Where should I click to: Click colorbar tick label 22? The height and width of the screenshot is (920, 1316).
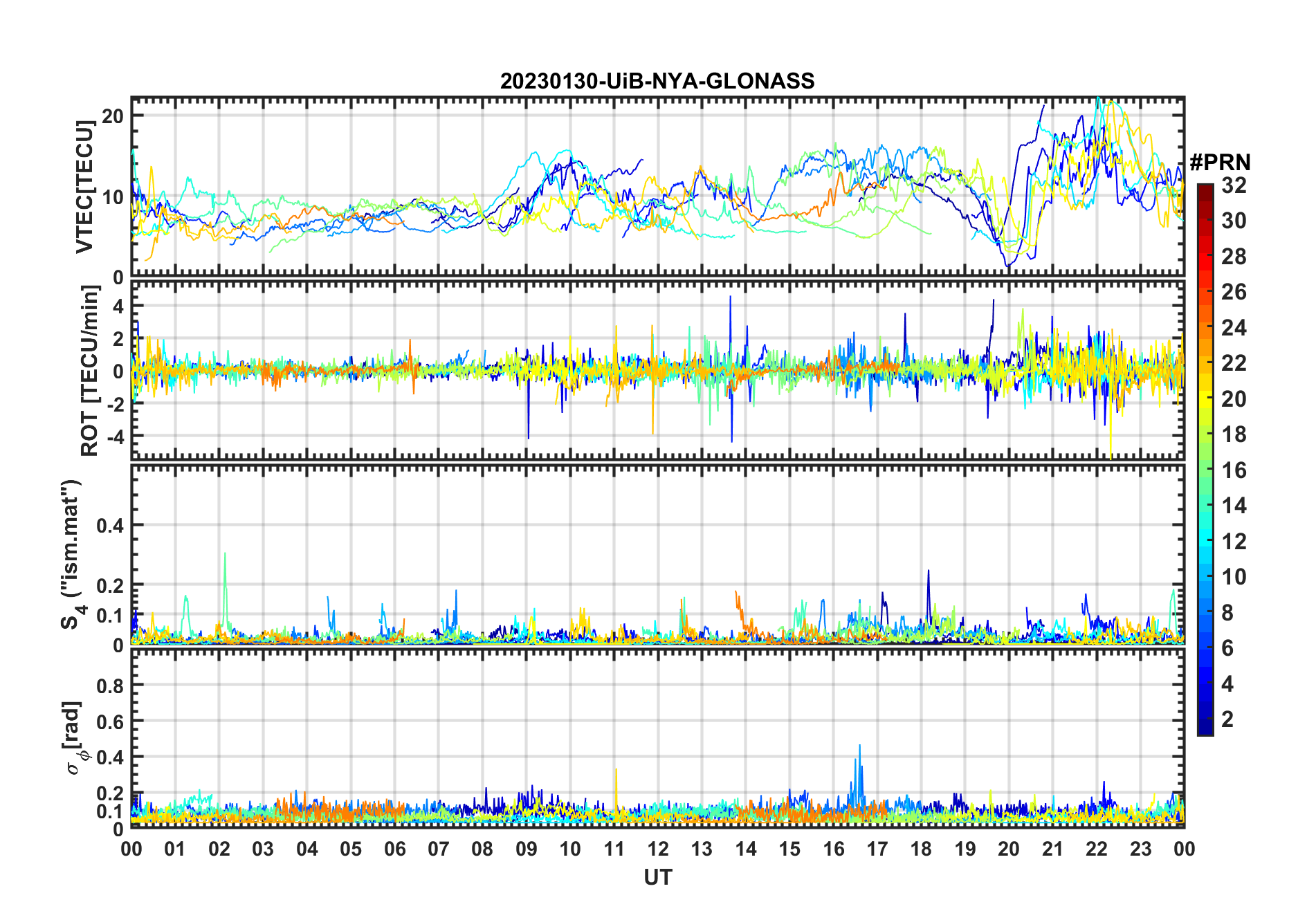(1234, 363)
